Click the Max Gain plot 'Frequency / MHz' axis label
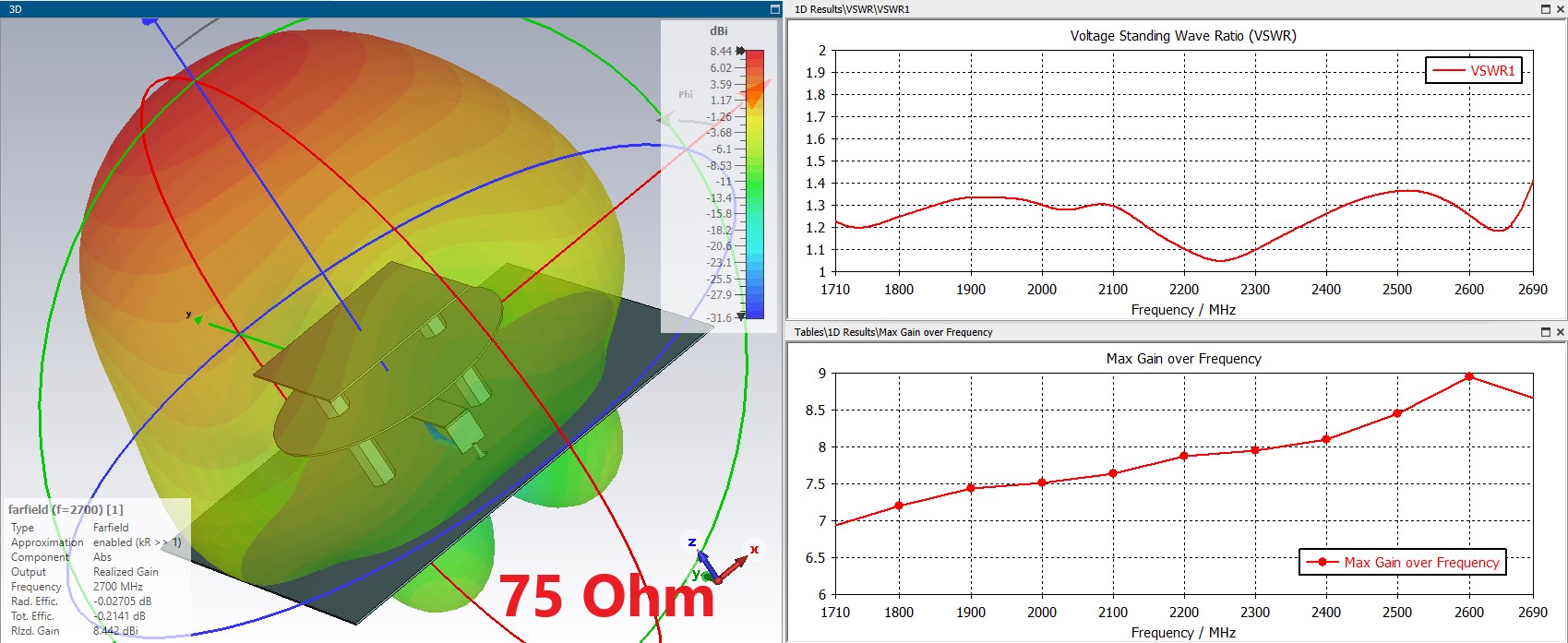The image size is (1568, 643). tap(1183, 633)
